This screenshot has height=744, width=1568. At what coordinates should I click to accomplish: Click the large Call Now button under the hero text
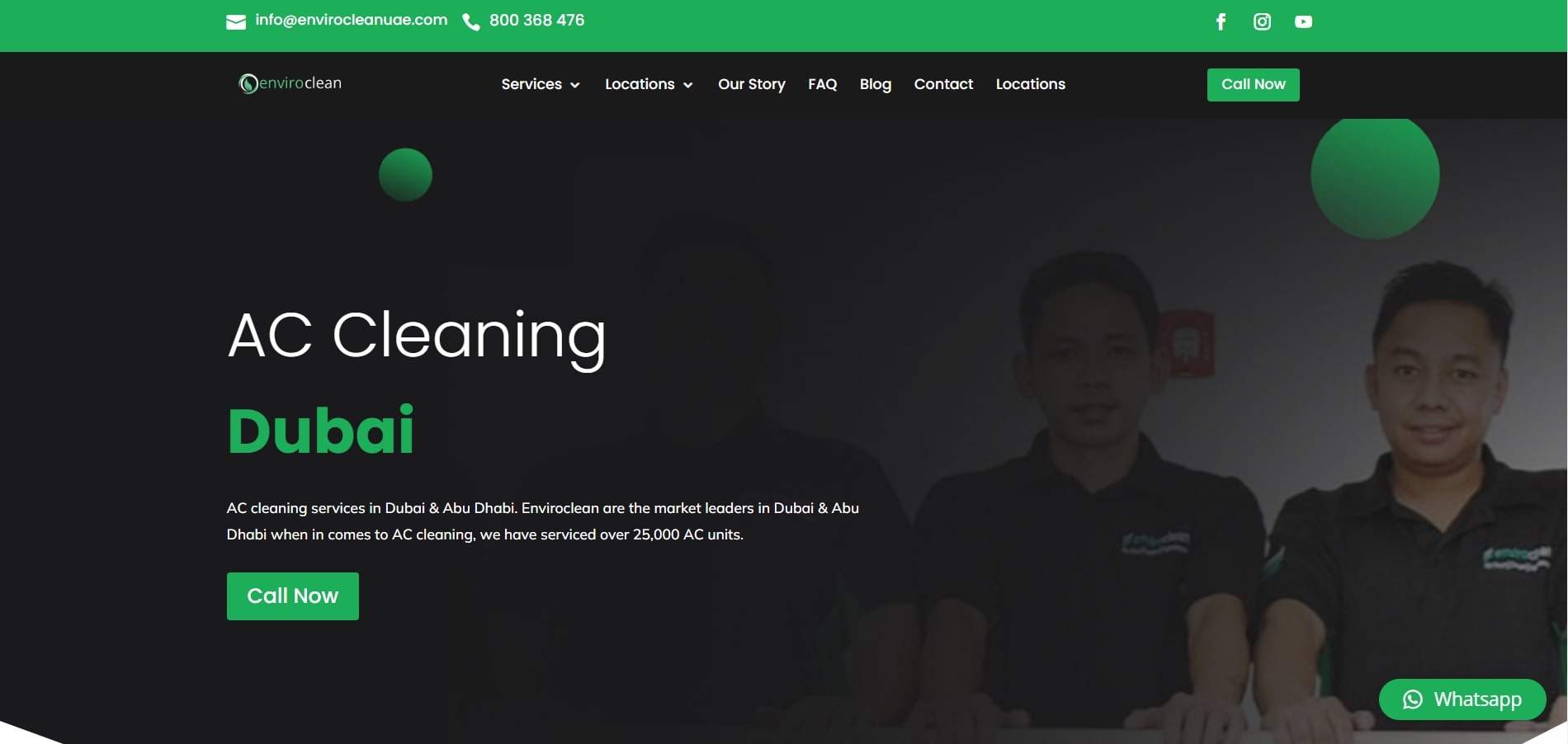click(293, 596)
